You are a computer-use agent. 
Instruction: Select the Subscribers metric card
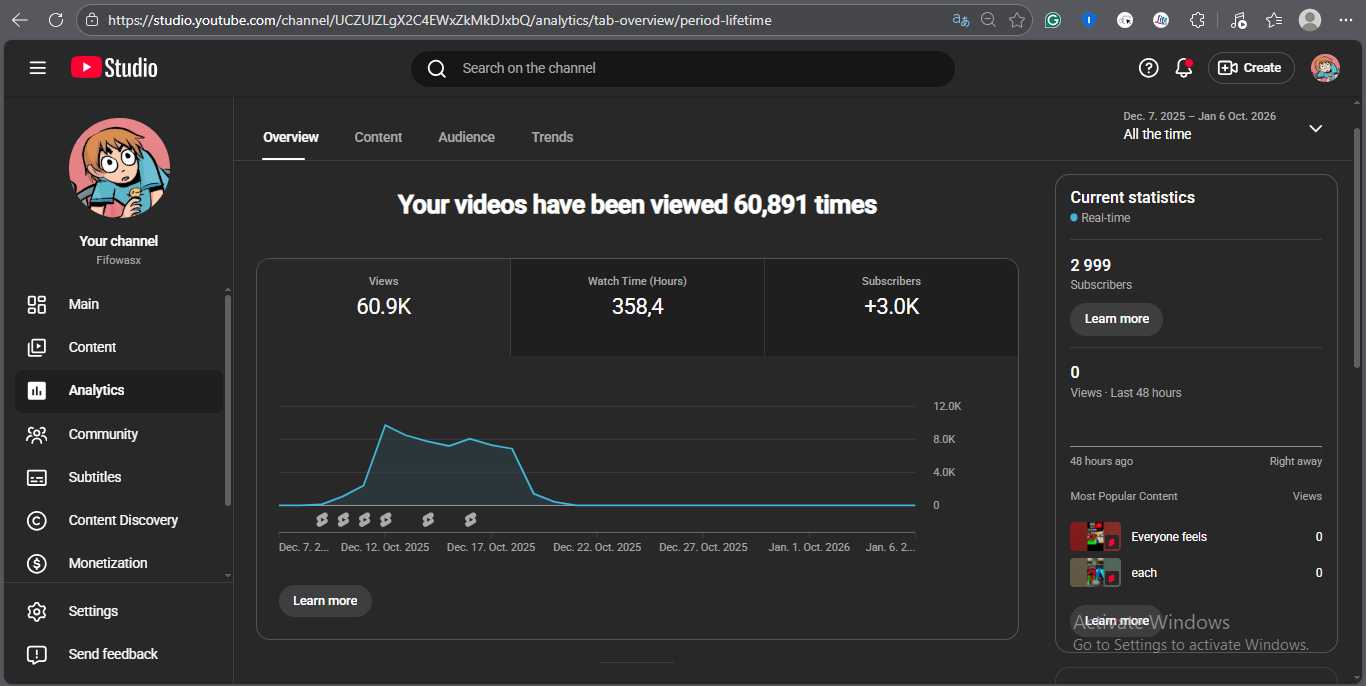coord(891,307)
